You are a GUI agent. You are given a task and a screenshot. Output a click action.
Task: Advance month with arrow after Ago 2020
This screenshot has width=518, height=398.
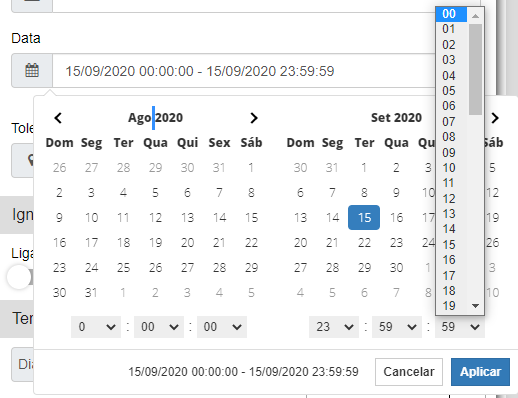click(254, 118)
